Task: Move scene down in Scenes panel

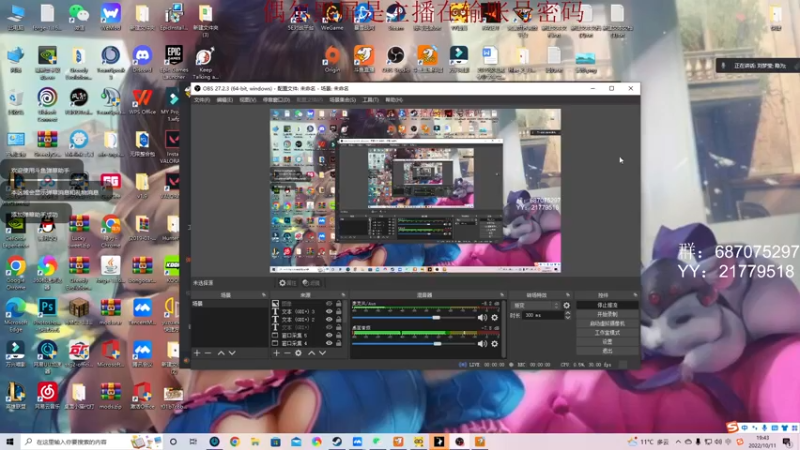Action: (232, 353)
